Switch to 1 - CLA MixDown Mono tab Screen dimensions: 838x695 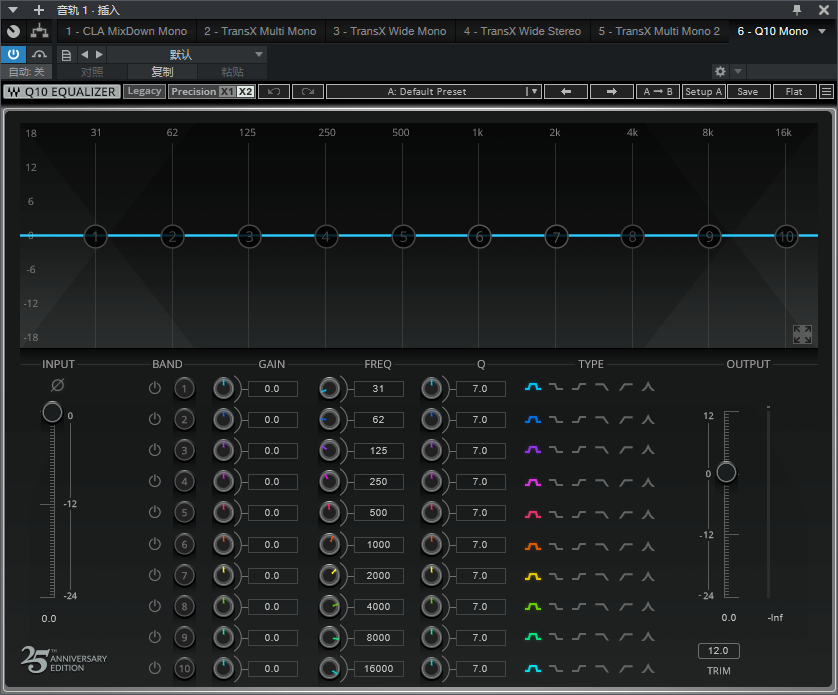coord(126,31)
